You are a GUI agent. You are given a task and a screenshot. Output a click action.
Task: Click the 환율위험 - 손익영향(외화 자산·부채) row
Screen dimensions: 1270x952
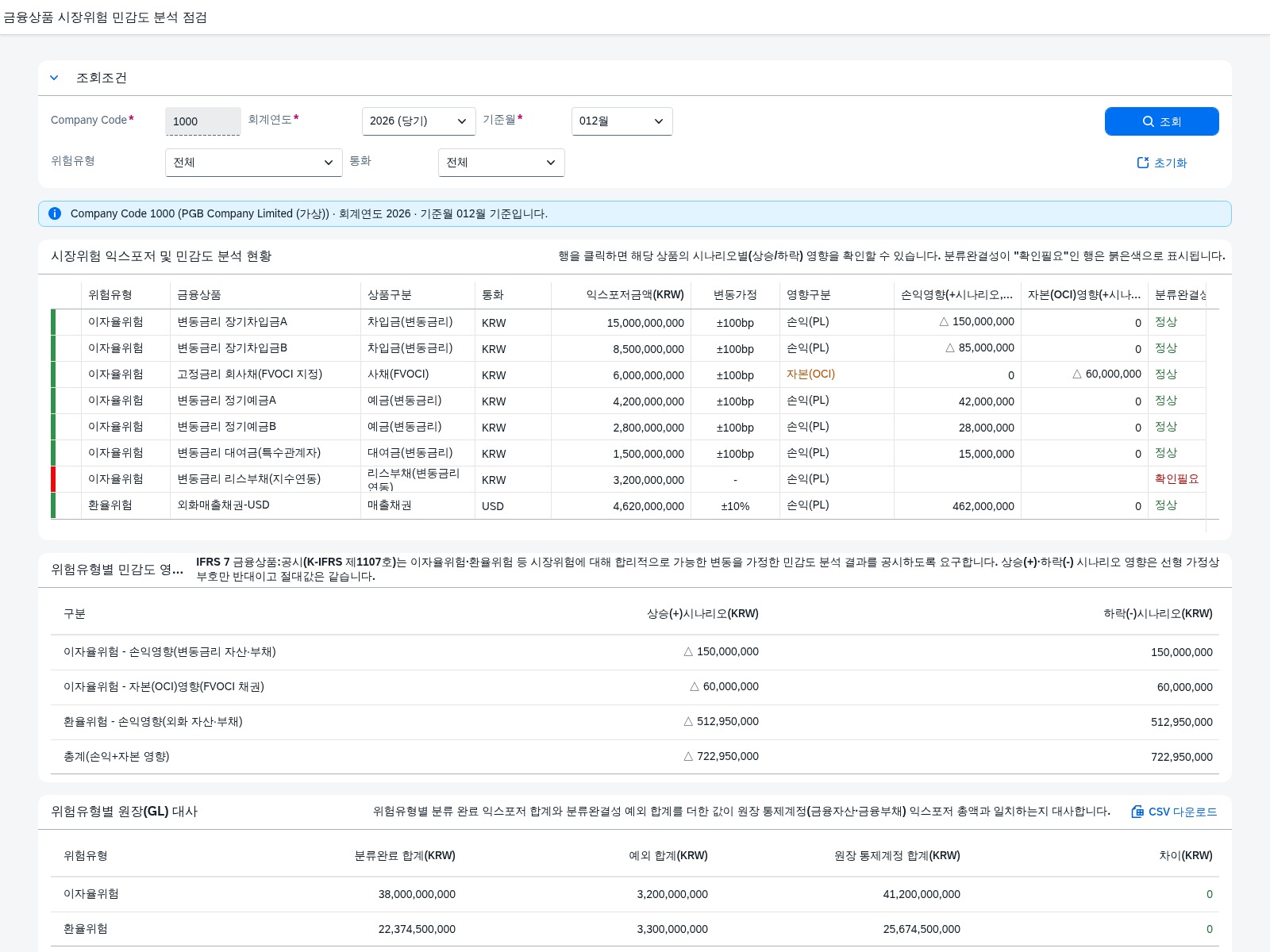(x=635, y=722)
